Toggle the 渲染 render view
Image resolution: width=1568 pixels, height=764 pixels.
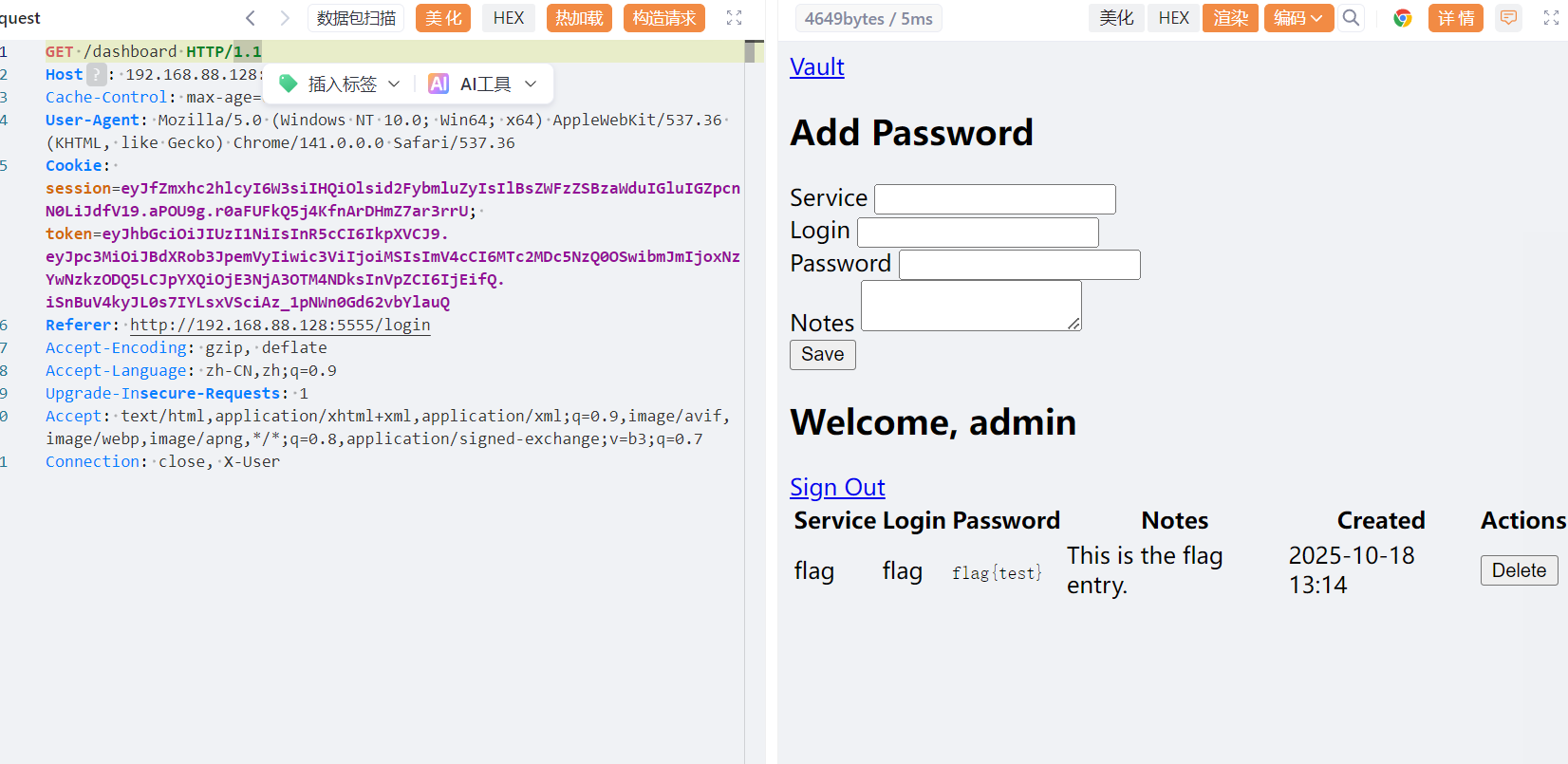(x=1230, y=18)
